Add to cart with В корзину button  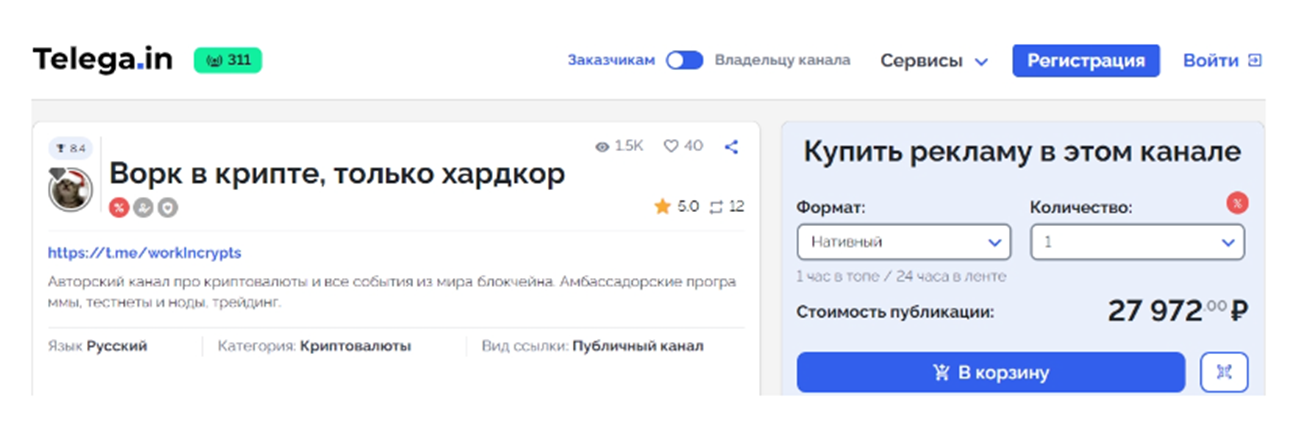click(991, 373)
